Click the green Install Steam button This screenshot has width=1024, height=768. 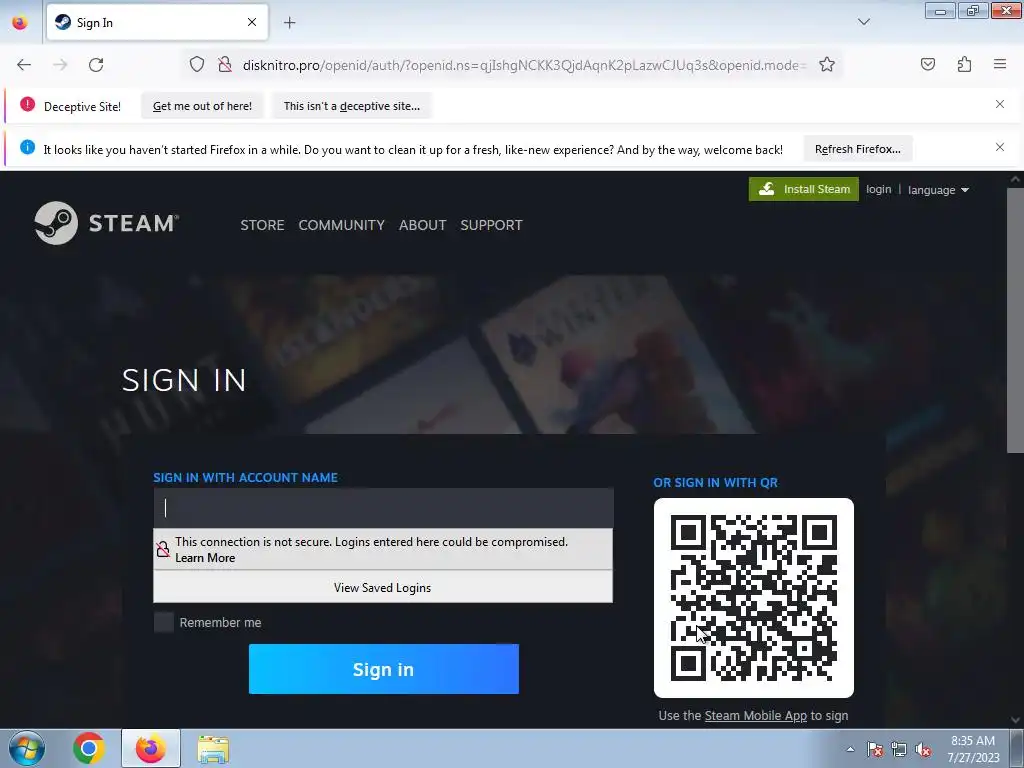(804, 189)
